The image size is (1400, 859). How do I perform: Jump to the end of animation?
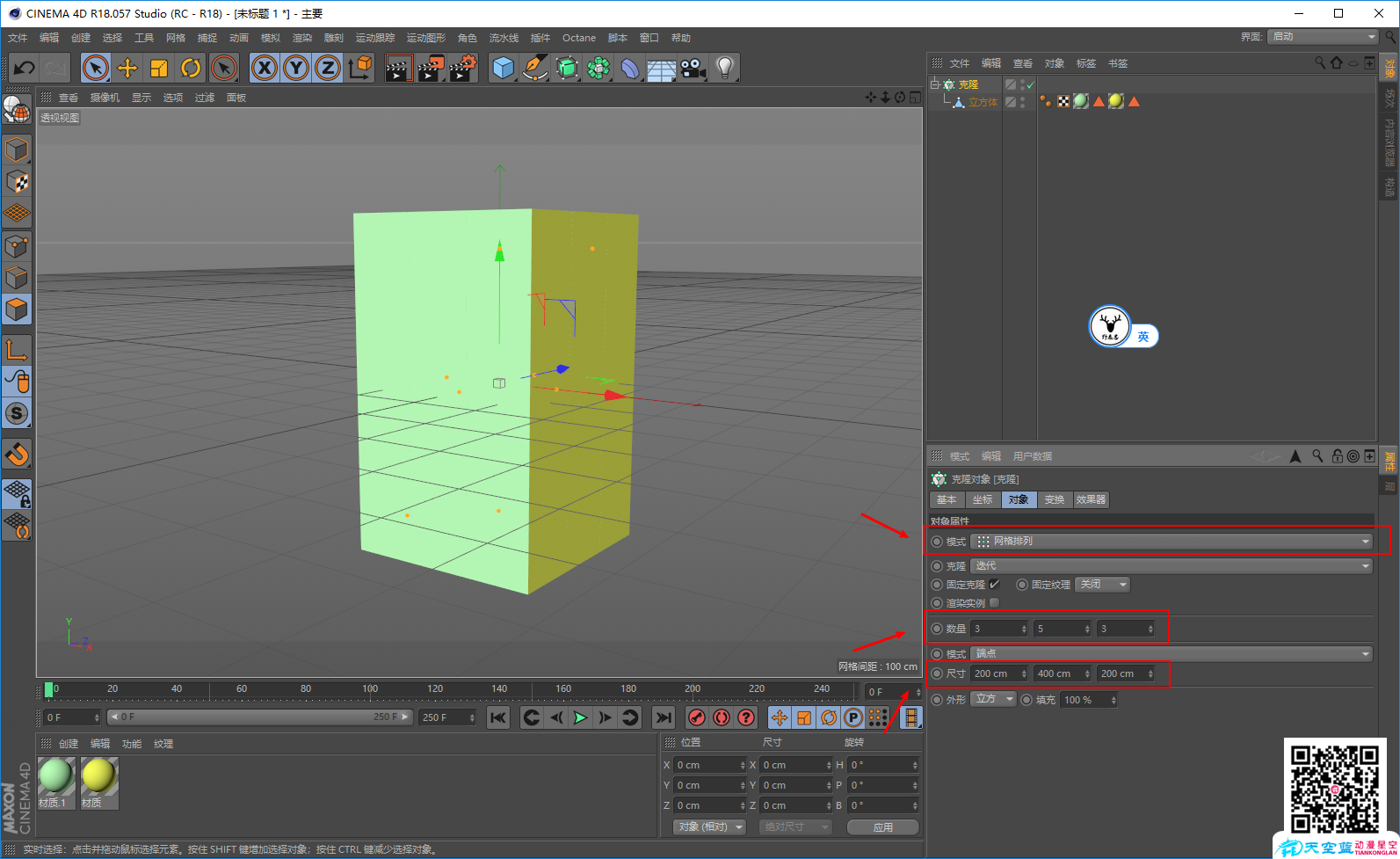point(664,717)
